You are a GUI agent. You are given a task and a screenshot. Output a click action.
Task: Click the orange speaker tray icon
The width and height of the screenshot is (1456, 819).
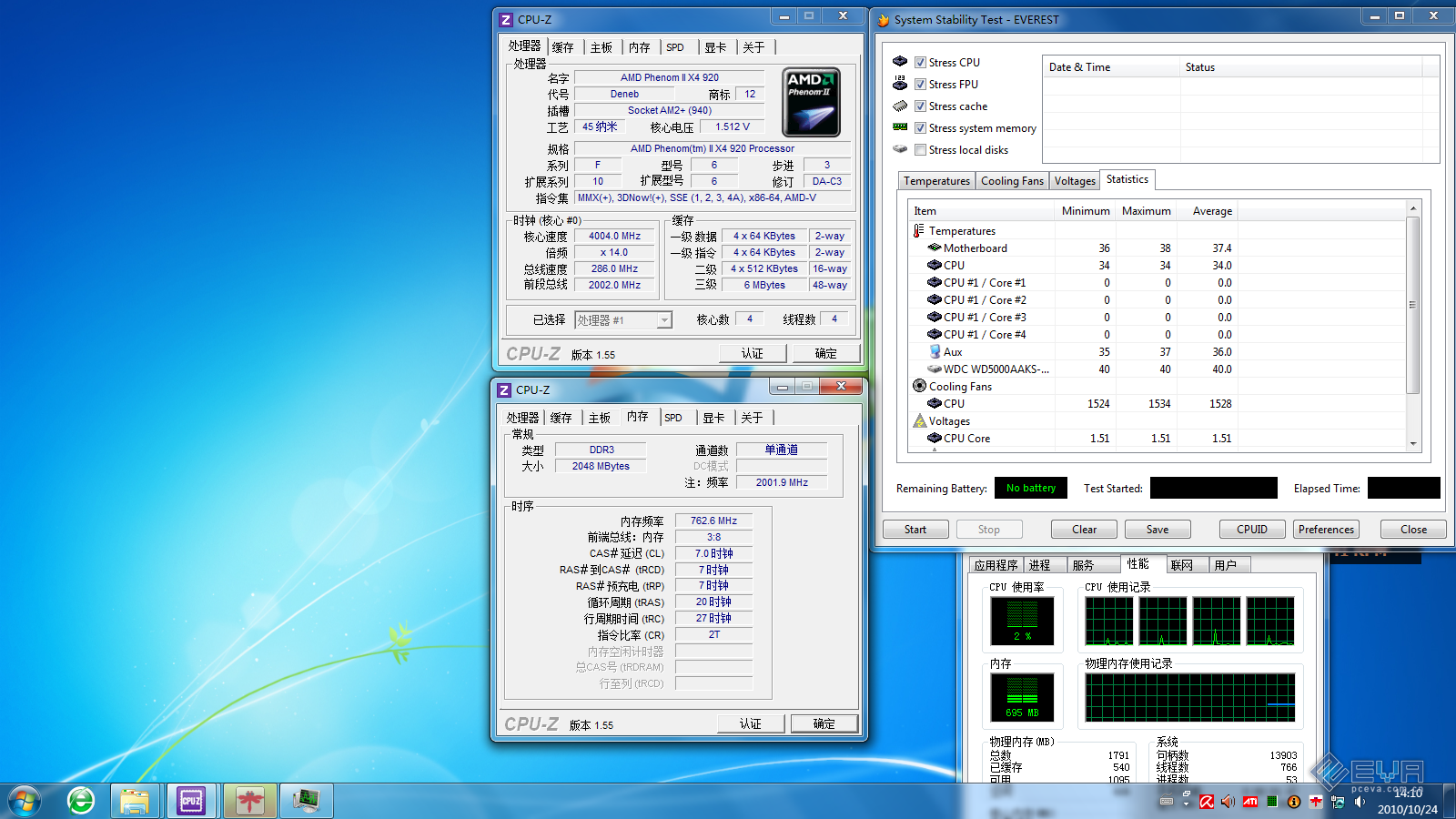point(1228,802)
